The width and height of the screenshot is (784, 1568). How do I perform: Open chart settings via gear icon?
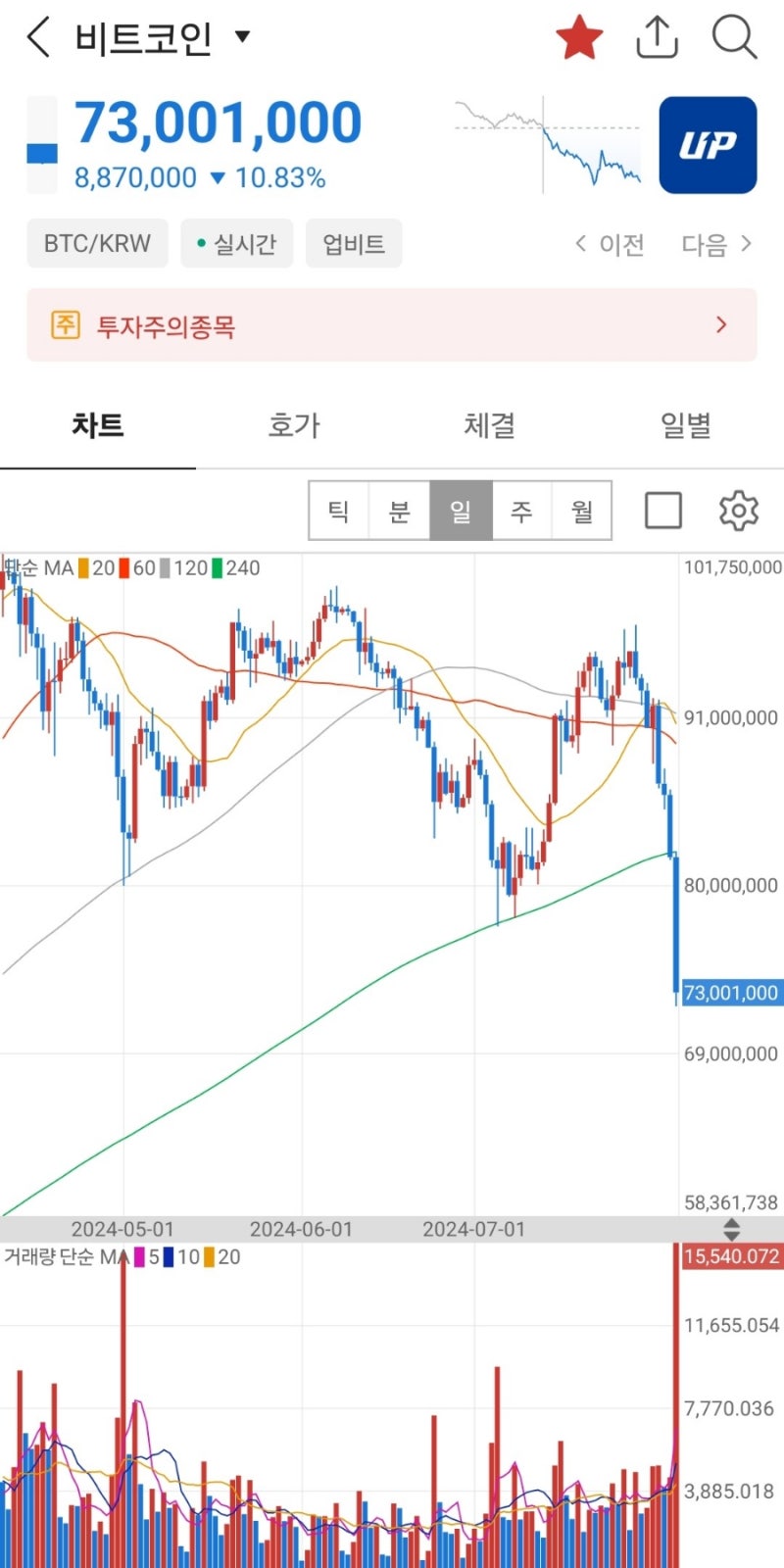[739, 510]
